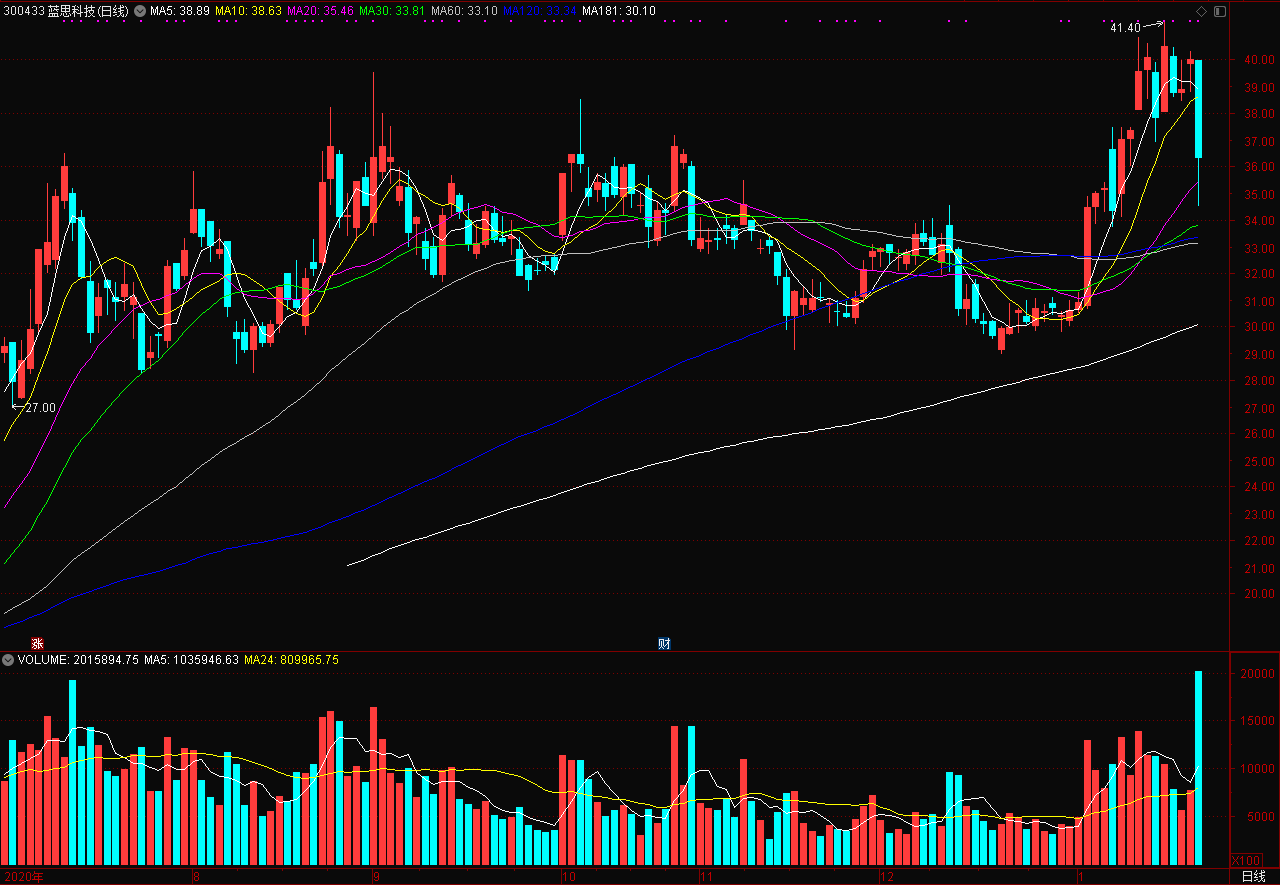Screen dimensions: 1280x885
Task: Click month 12 on the time axis
Action: [x=887, y=877]
